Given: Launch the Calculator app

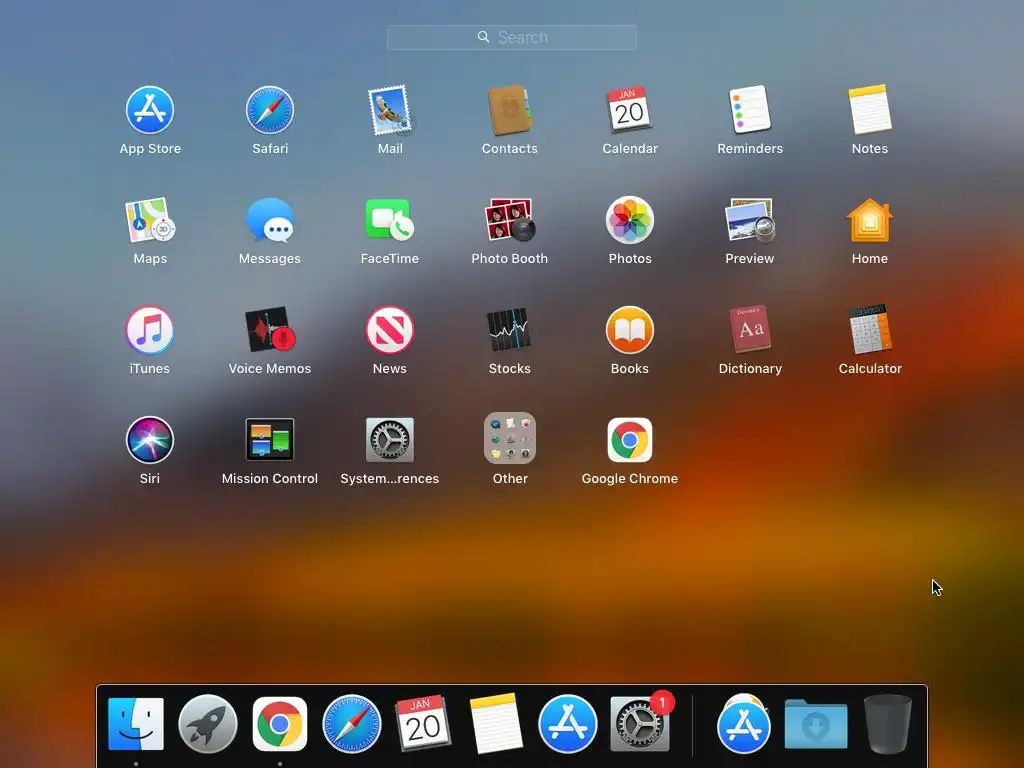Looking at the screenshot, I should [870, 330].
